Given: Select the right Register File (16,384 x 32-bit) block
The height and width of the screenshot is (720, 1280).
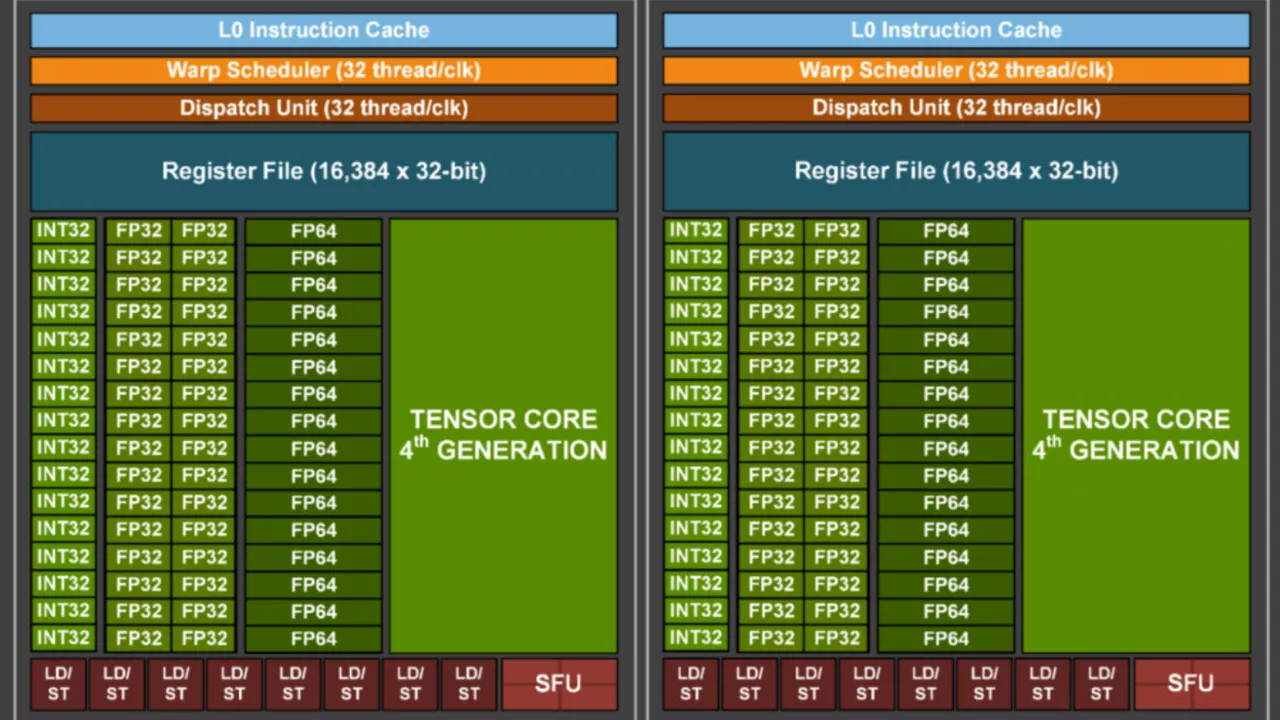Looking at the screenshot, I should click(956, 171).
